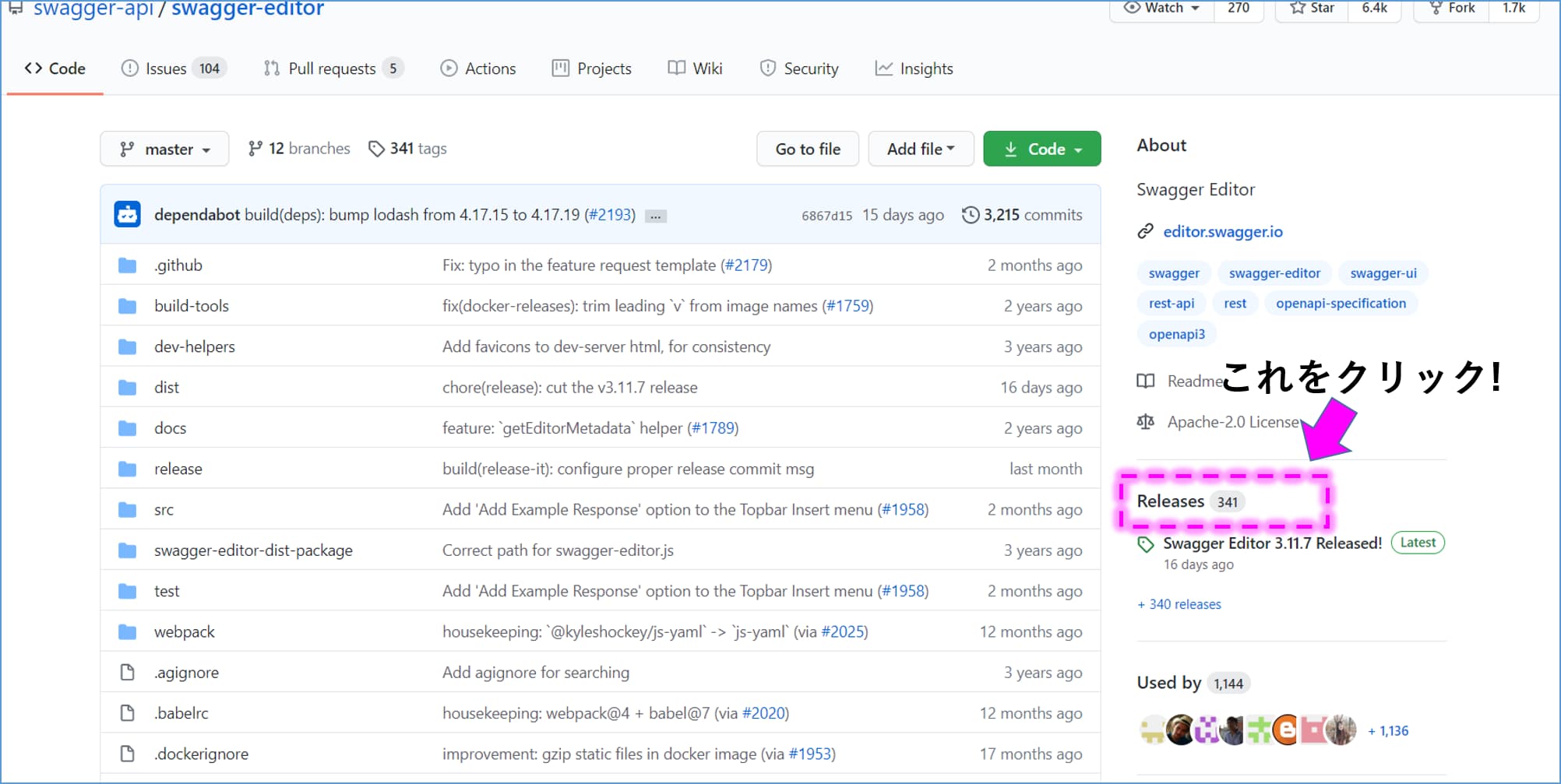Open the swagger-api owner link

93,9
